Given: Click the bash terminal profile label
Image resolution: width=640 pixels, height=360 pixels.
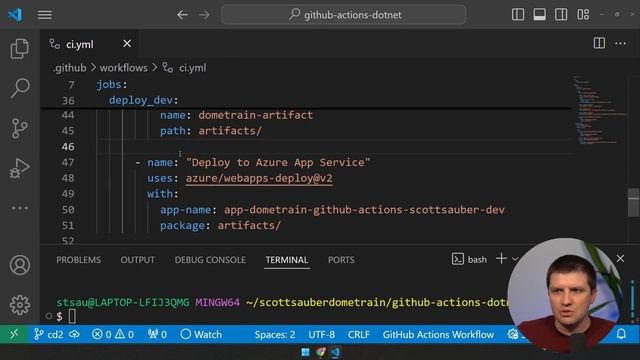Looking at the screenshot, I should 469,259.
